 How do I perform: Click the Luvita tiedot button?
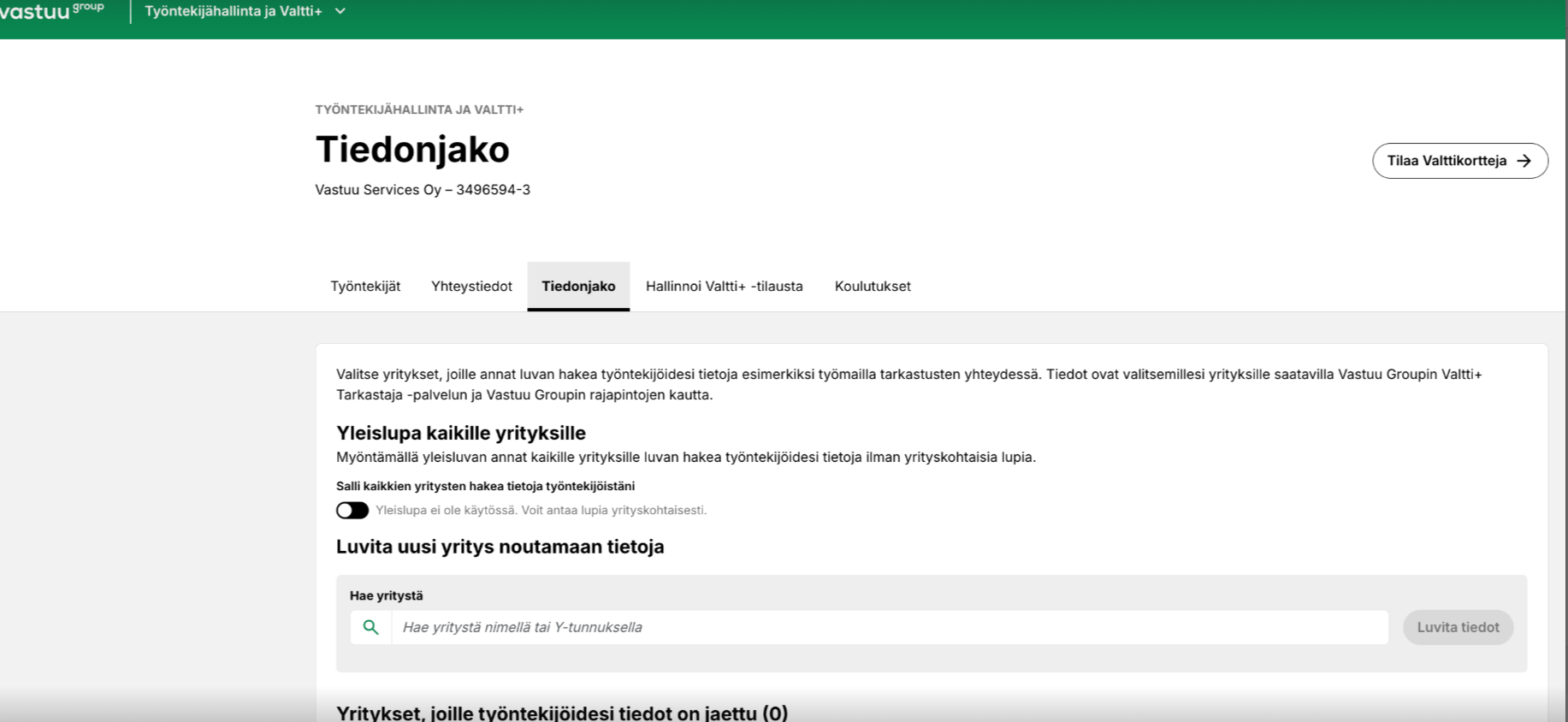1458,627
